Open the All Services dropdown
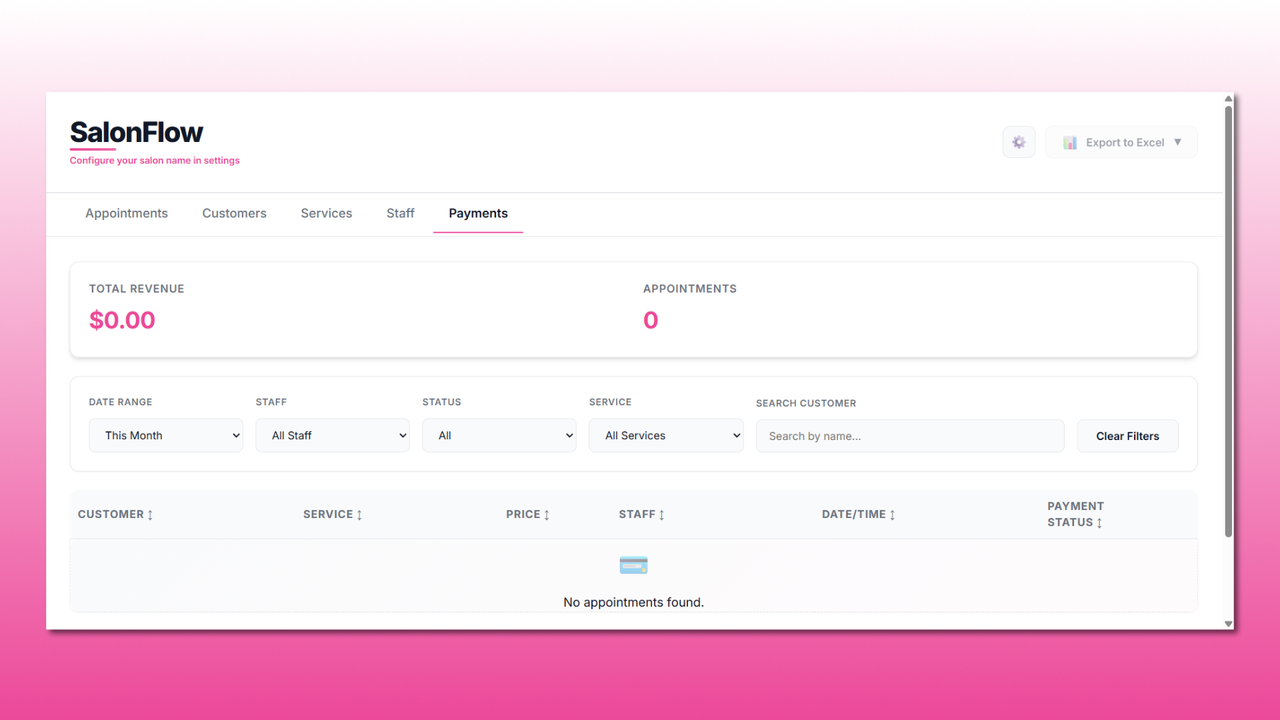Viewport: 1280px width, 720px height. click(666, 435)
